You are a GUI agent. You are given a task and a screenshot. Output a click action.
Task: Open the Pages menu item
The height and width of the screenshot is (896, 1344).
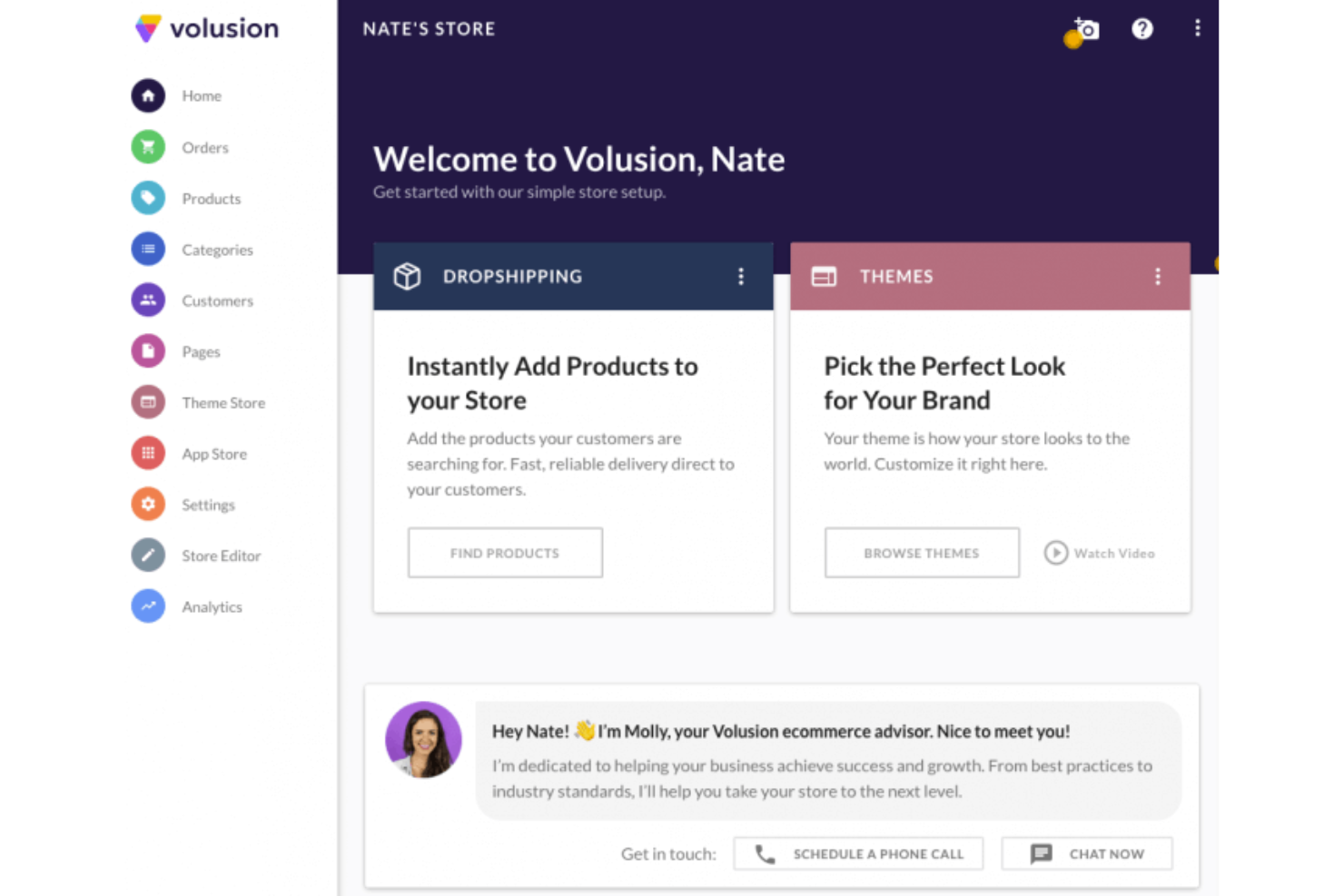pyautogui.click(x=201, y=351)
